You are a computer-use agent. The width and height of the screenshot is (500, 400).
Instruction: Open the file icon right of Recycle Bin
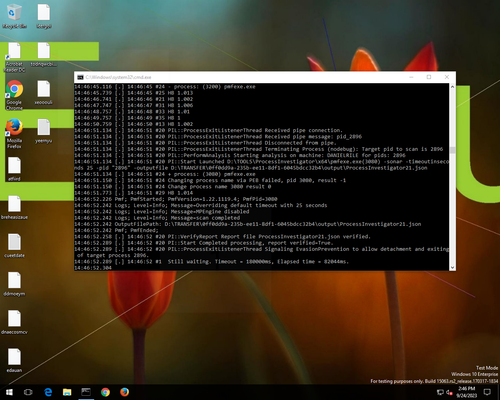click(44, 16)
